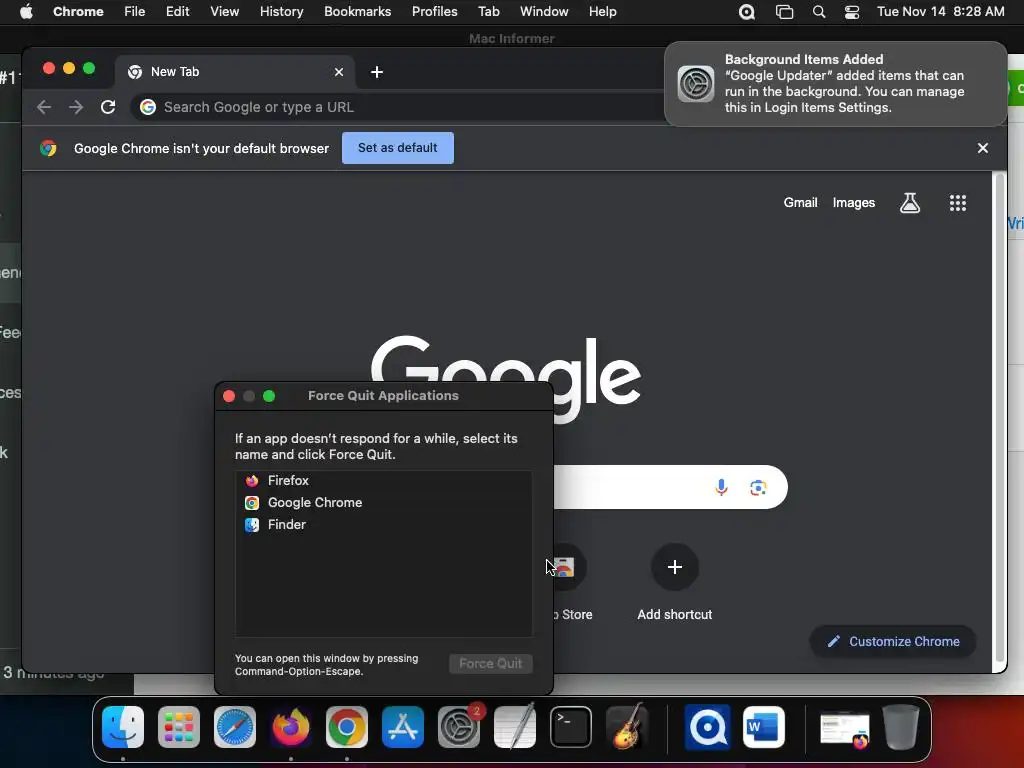
Task: Open the Images link
Action: [854, 203]
